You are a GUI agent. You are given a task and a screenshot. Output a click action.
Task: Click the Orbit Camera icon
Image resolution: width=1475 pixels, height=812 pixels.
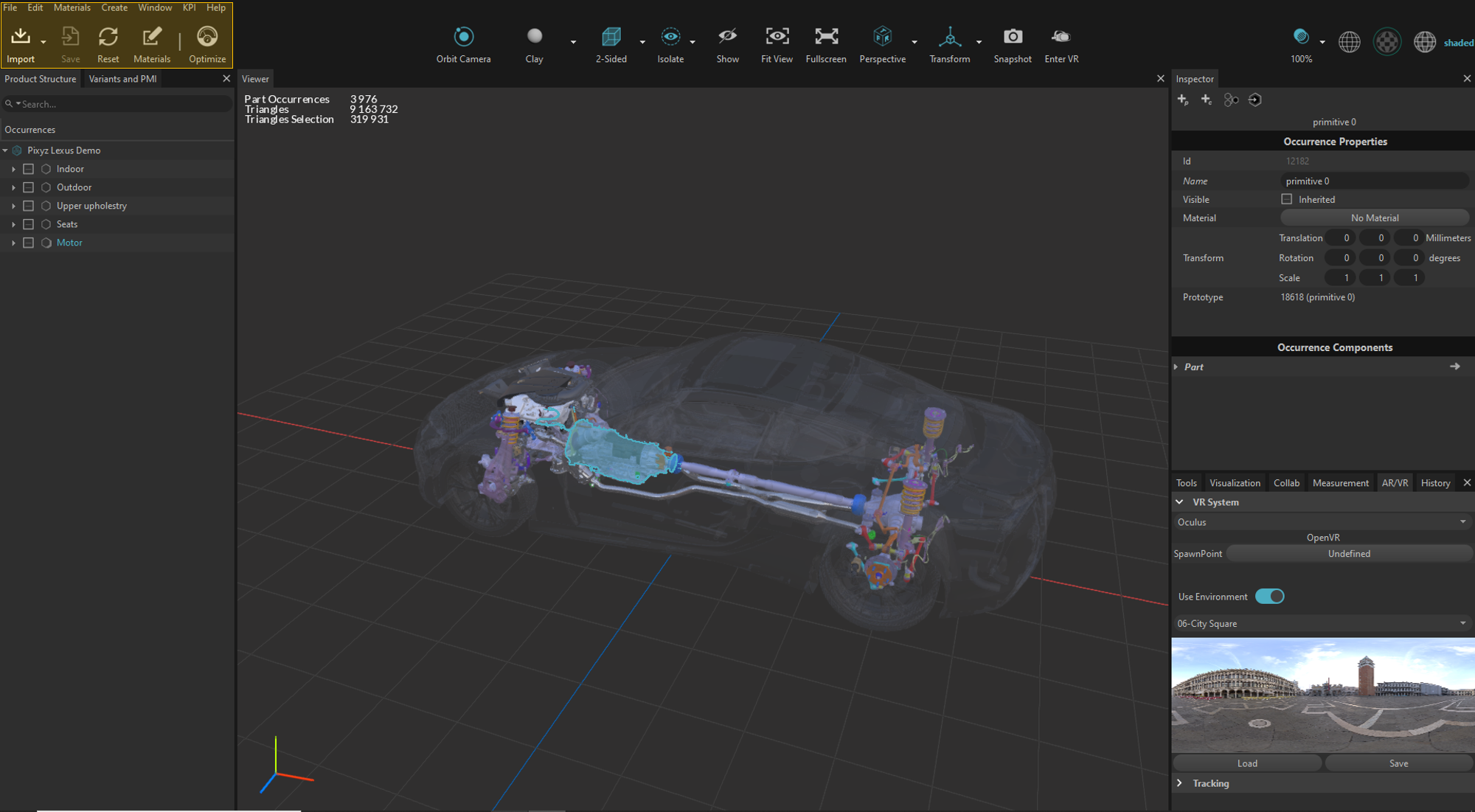click(x=463, y=36)
